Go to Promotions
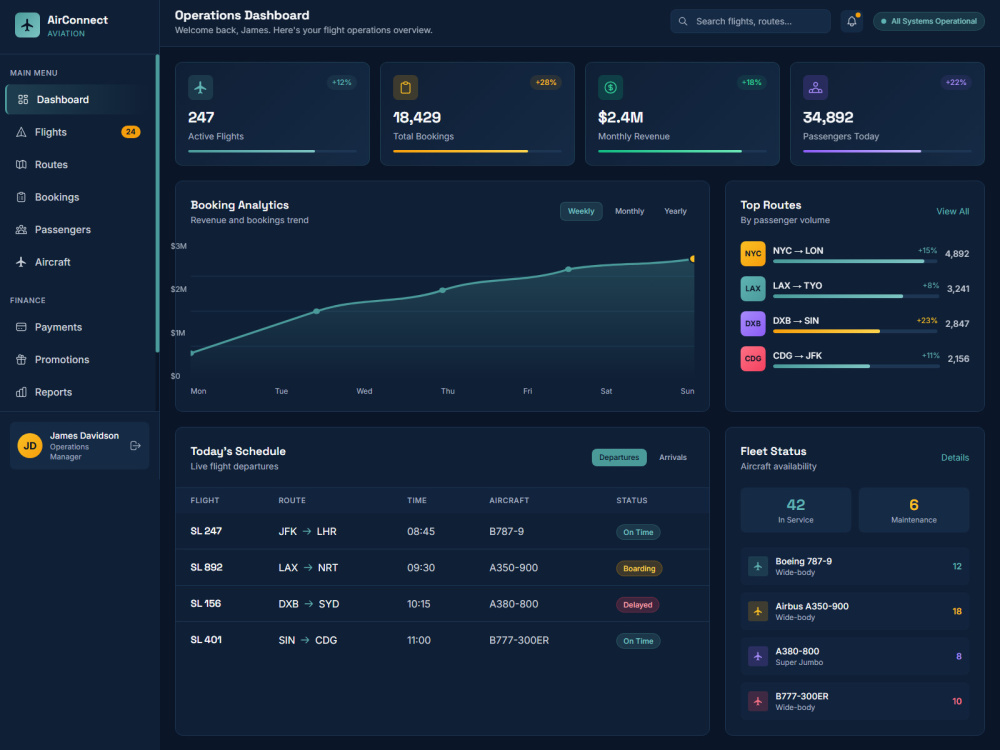Viewport: 1000px width, 750px height. (77, 360)
